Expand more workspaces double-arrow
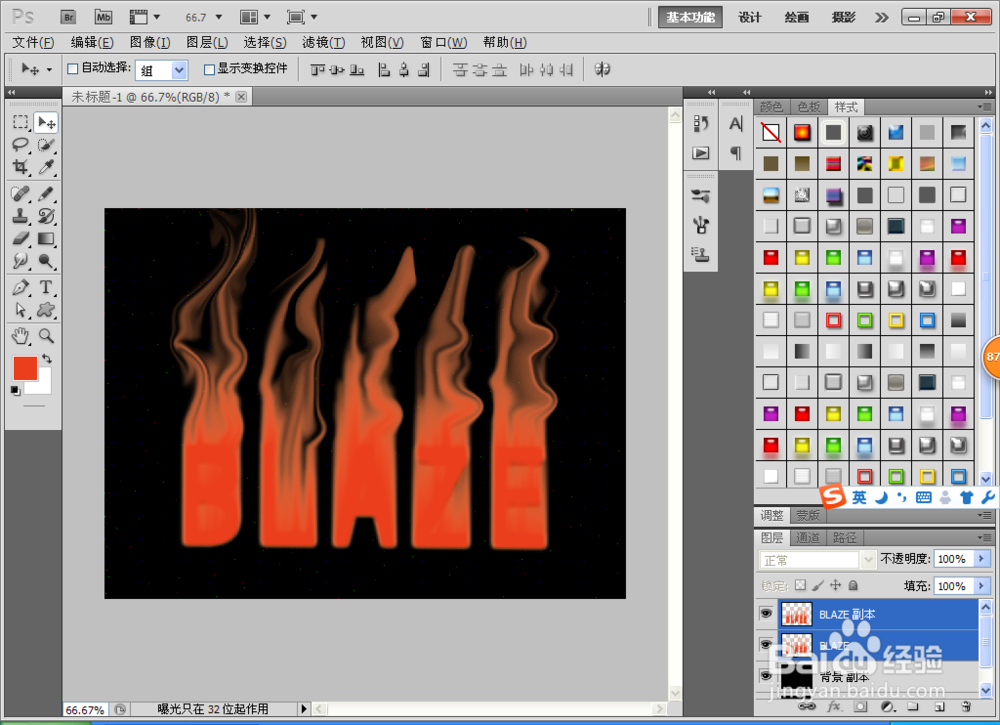Viewport: 1000px width, 725px height. click(881, 17)
